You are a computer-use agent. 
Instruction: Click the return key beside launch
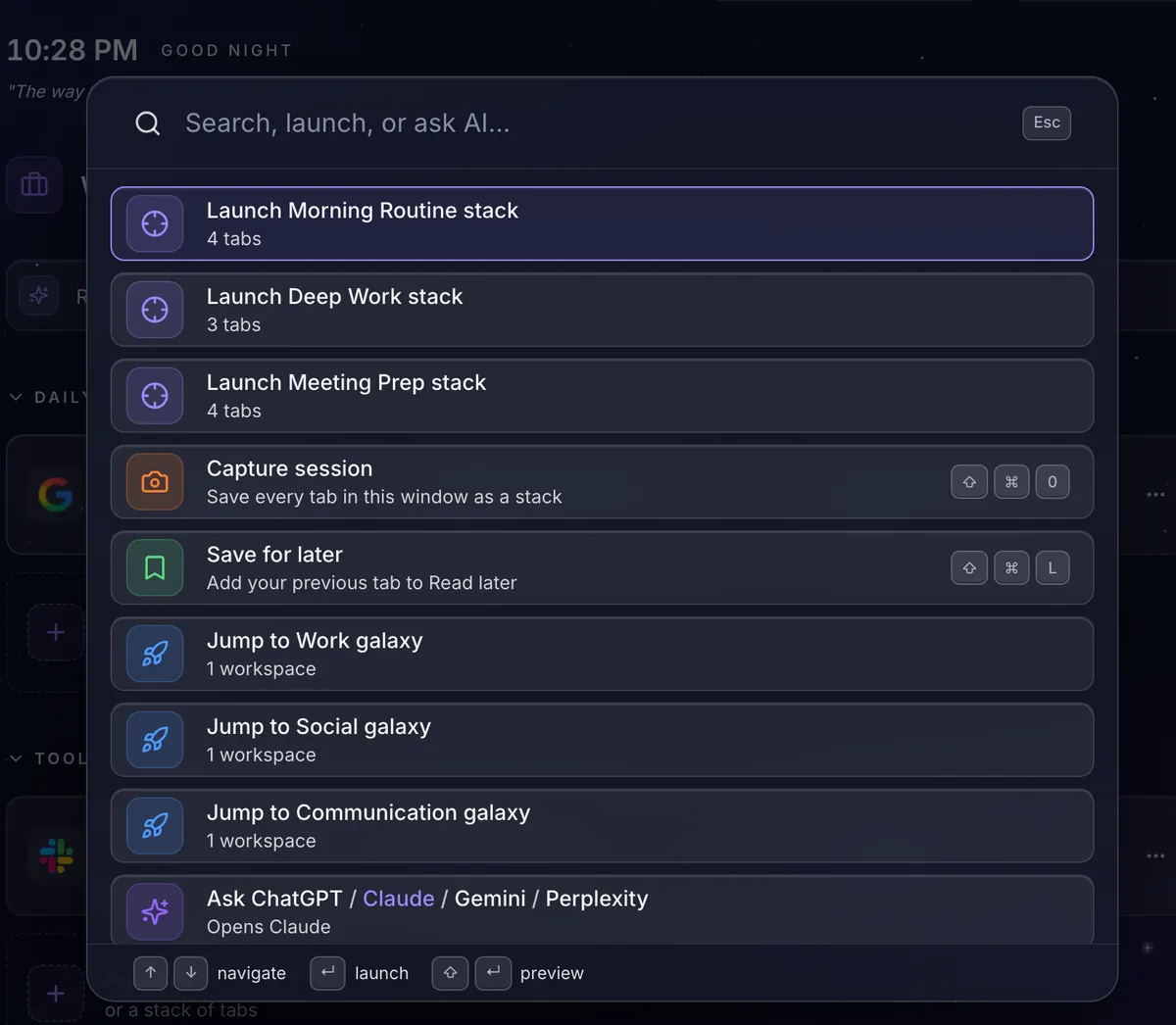click(x=328, y=973)
